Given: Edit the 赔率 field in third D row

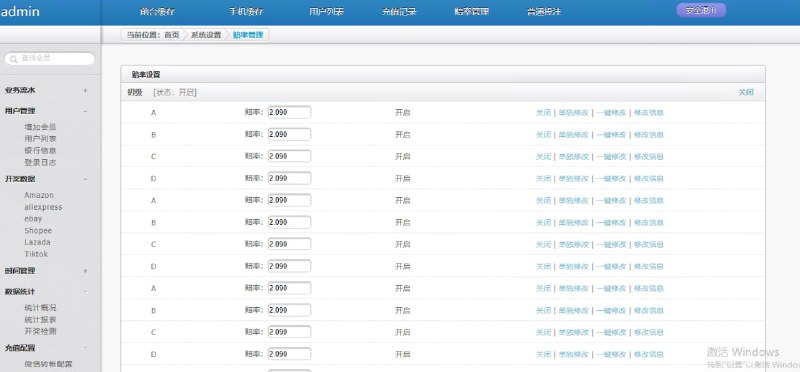Looking at the screenshot, I should [289, 354].
